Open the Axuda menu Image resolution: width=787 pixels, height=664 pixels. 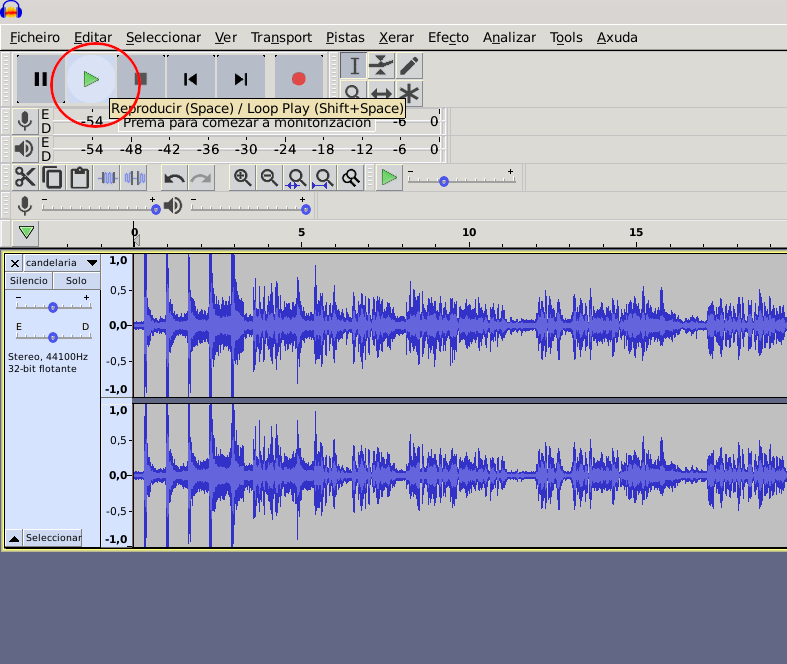point(617,38)
